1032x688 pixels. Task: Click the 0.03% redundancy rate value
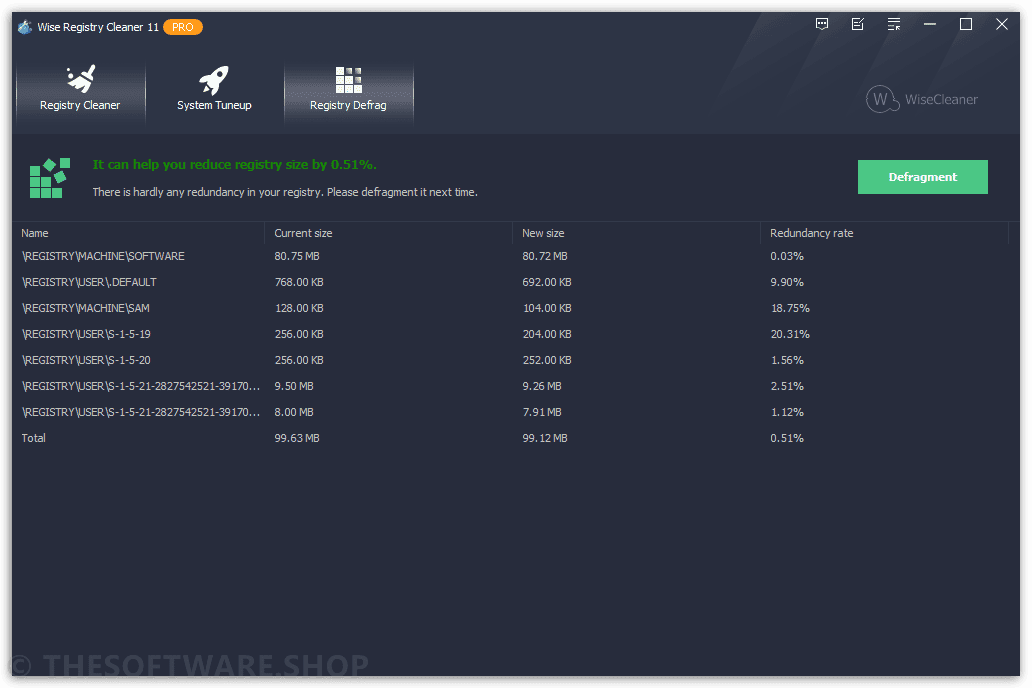point(787,256)
